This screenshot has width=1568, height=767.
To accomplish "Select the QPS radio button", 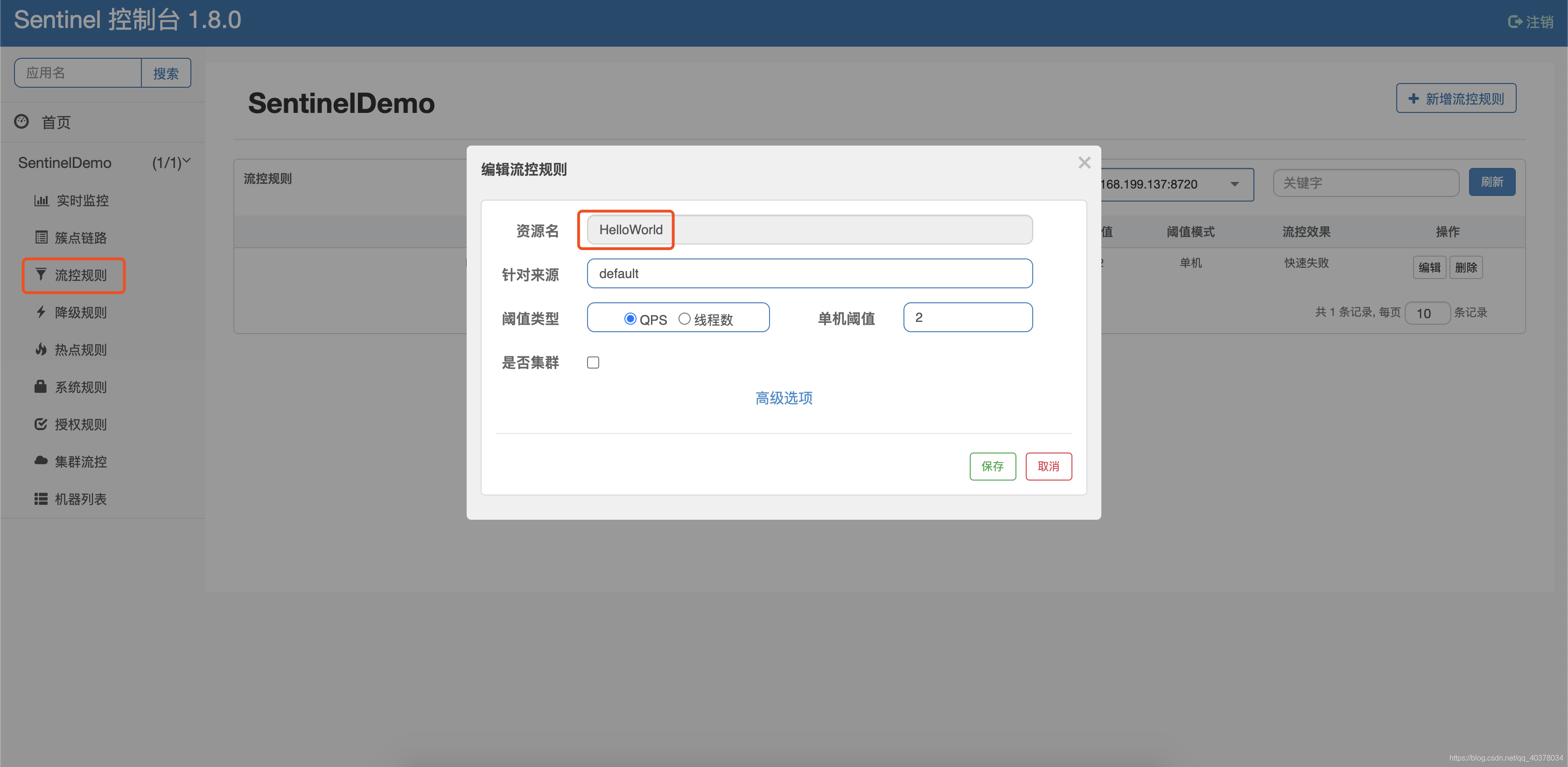I will (x=630, y=318).
